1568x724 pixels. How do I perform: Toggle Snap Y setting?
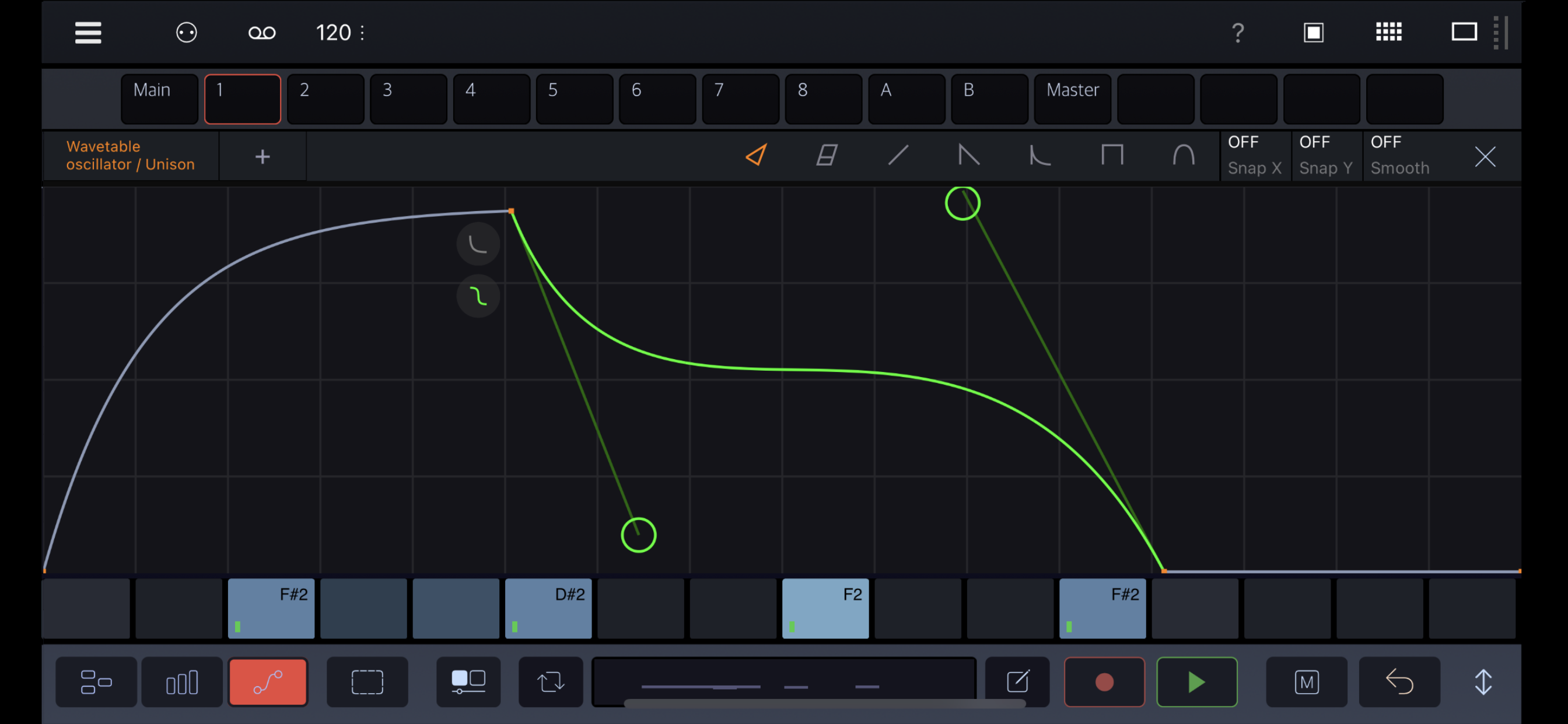coord(1326,156)
